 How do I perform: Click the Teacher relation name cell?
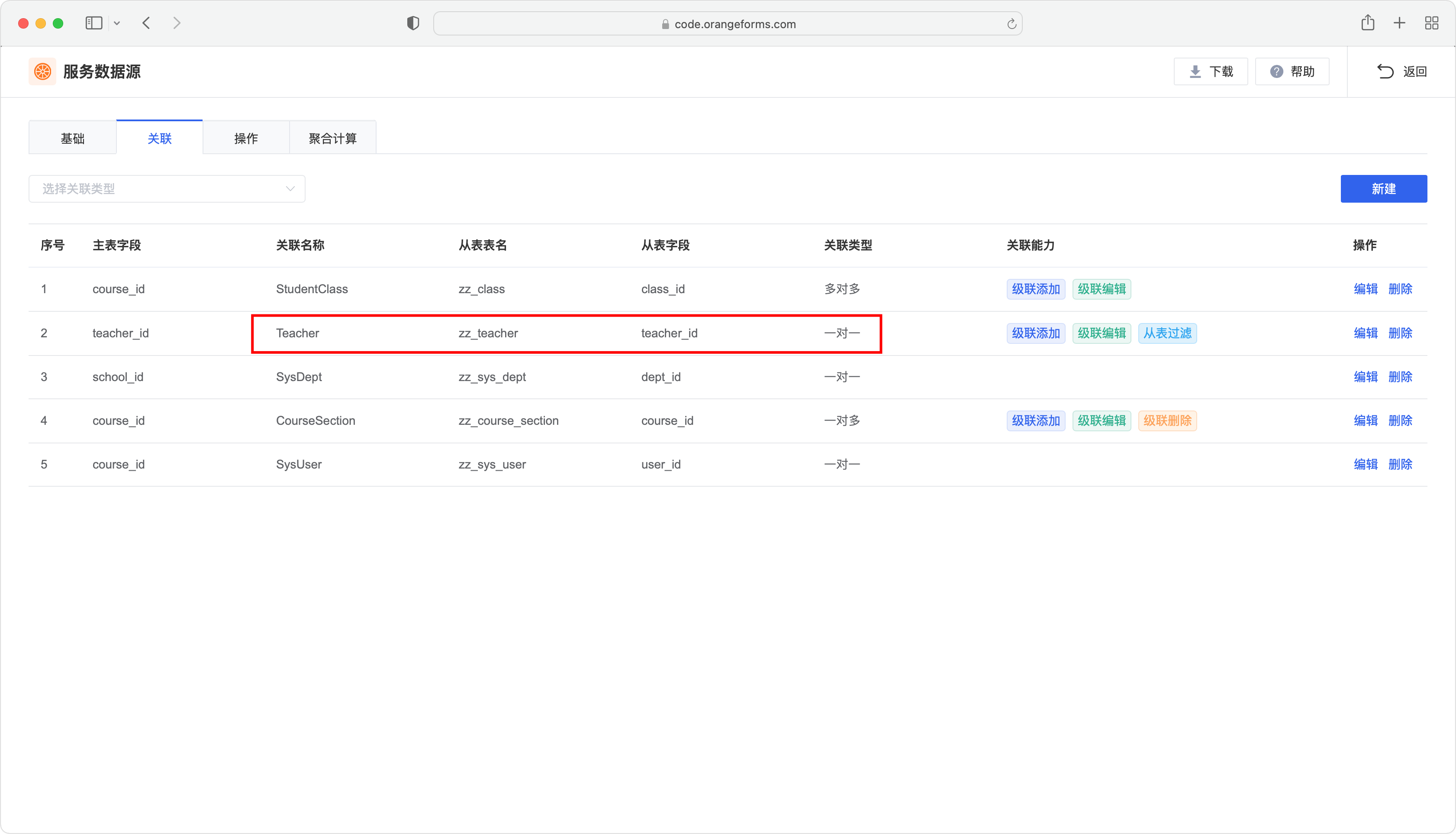[x=298, y=333]
